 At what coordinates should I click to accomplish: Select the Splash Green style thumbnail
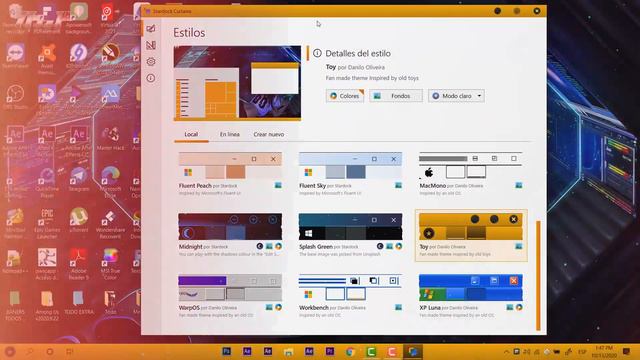coord(350,227)
